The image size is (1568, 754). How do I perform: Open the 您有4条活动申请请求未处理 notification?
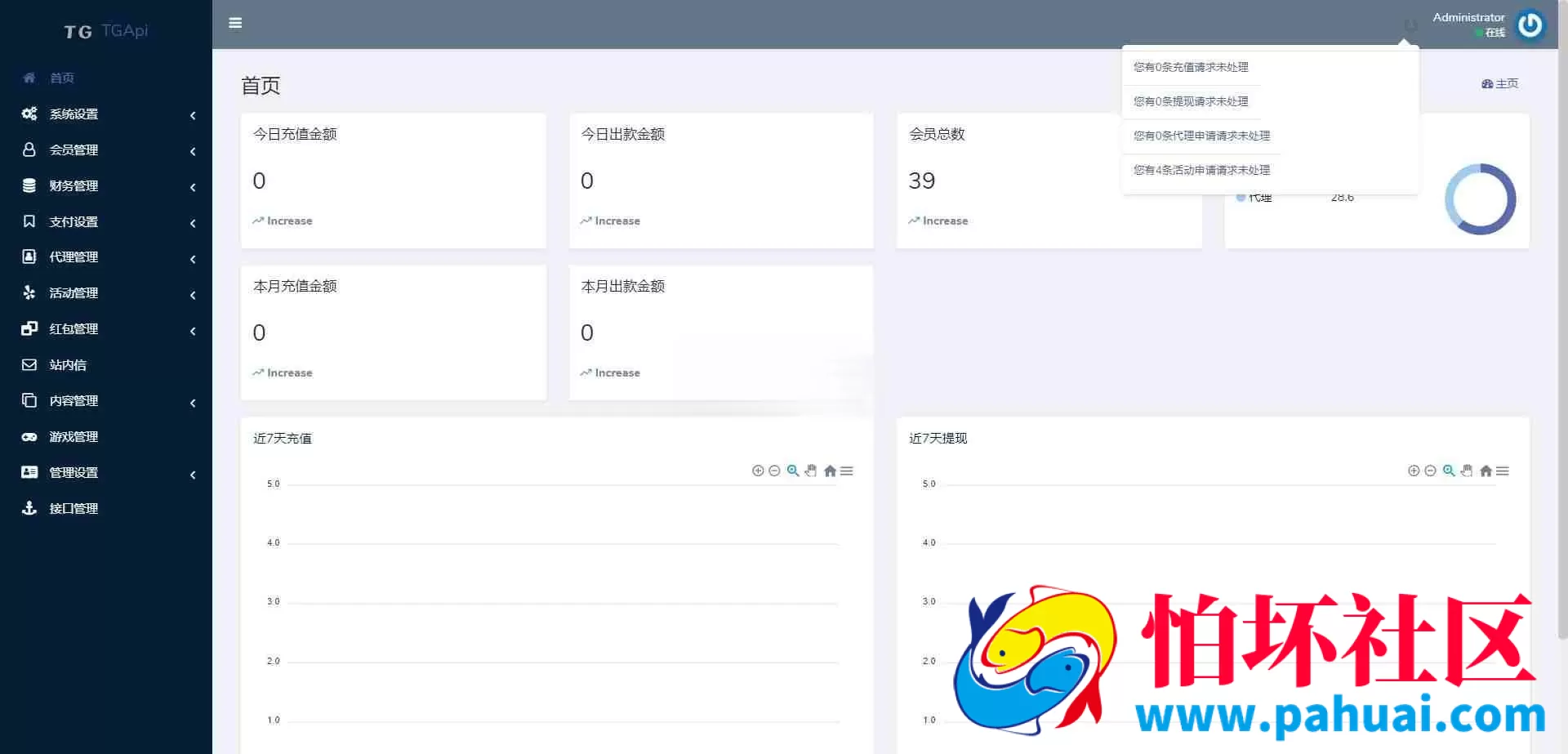click(x=1201, y=170)
